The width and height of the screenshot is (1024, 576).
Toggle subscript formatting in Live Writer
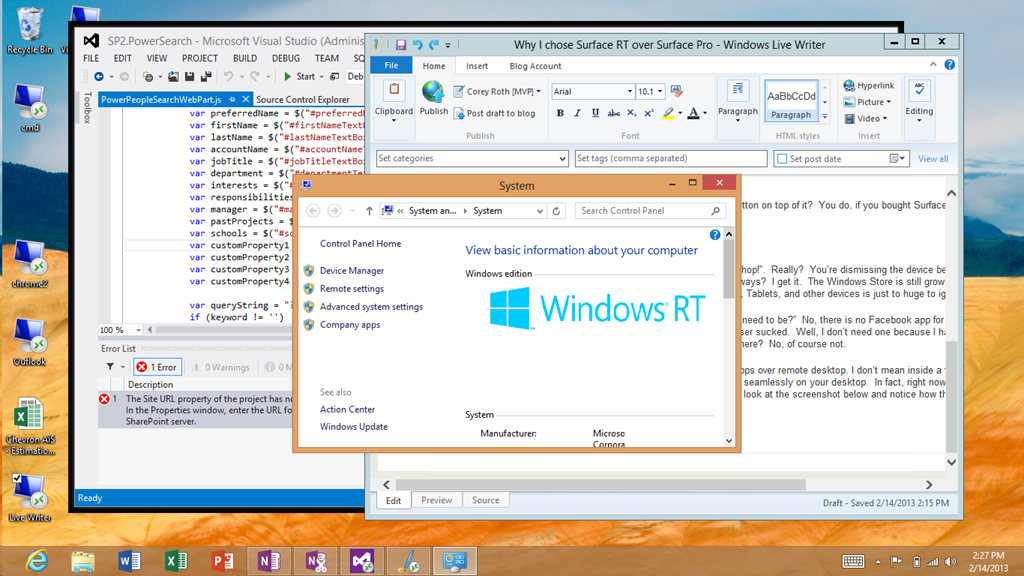click(x=631, y=113)
